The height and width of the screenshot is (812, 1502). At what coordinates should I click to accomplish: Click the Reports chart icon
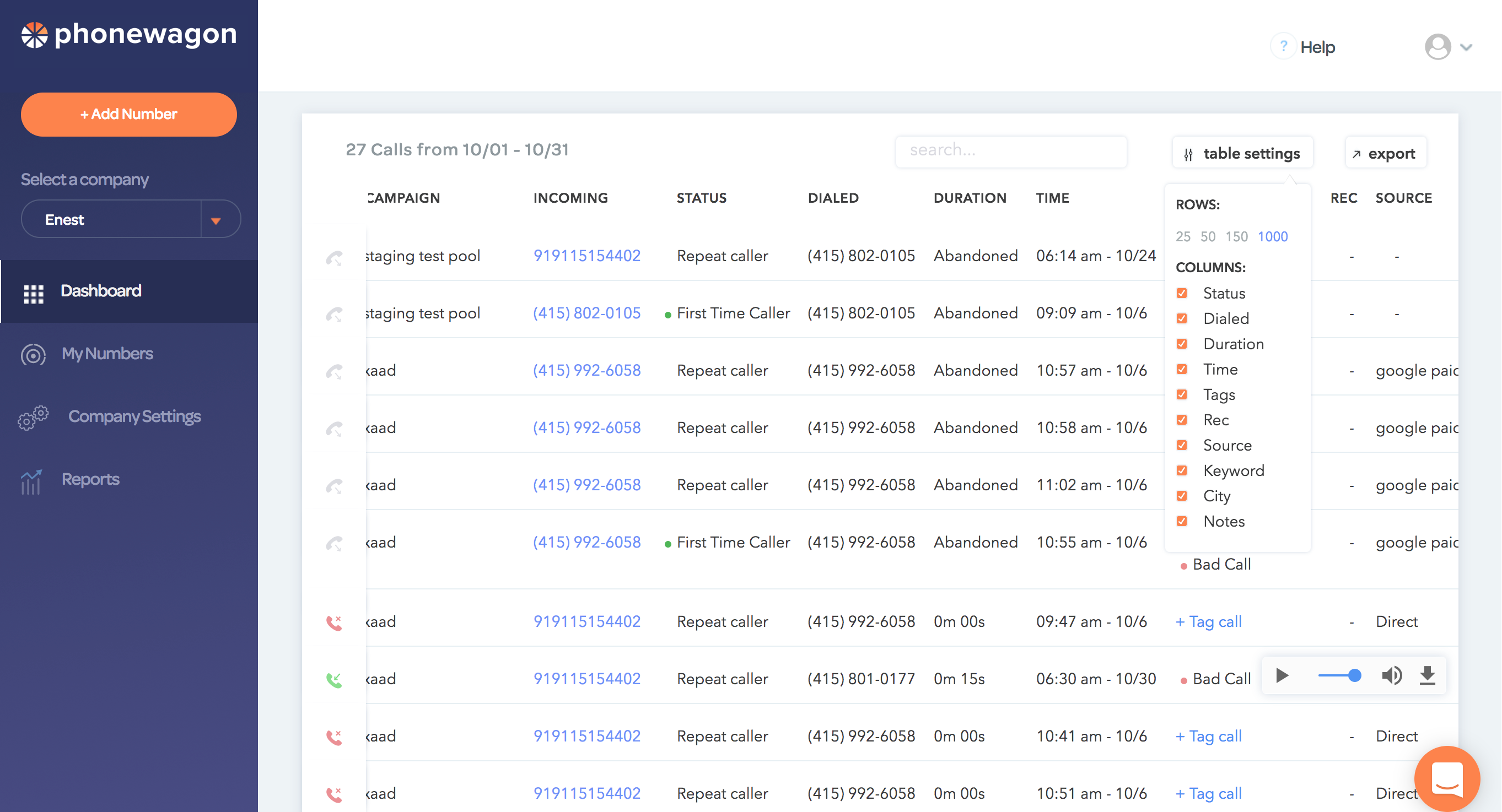(x=31, y=481)
